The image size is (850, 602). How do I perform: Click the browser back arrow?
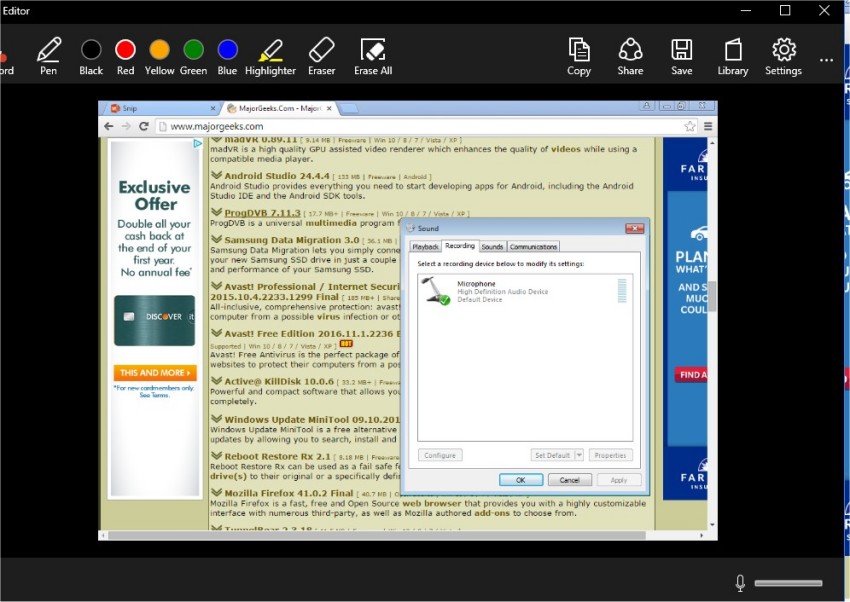(x=109, y=126)
